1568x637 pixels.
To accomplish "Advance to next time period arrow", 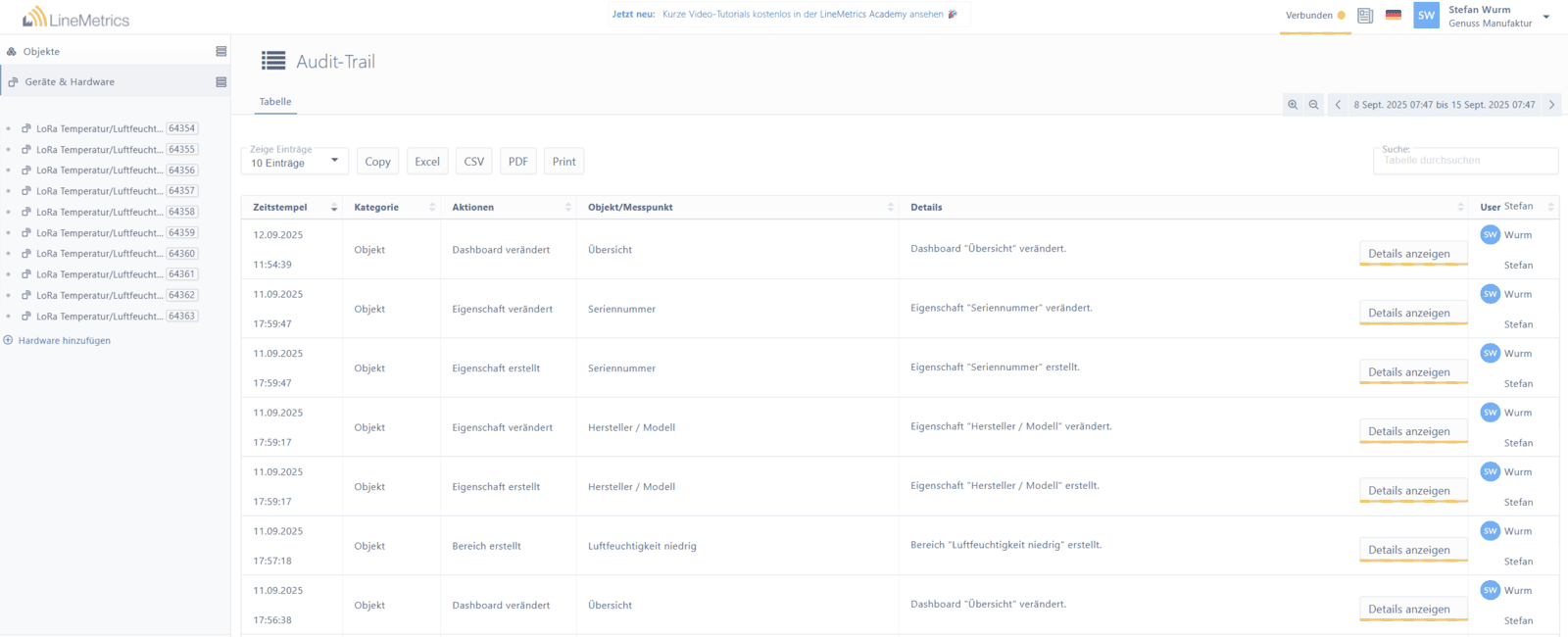I will point(1551,105).
